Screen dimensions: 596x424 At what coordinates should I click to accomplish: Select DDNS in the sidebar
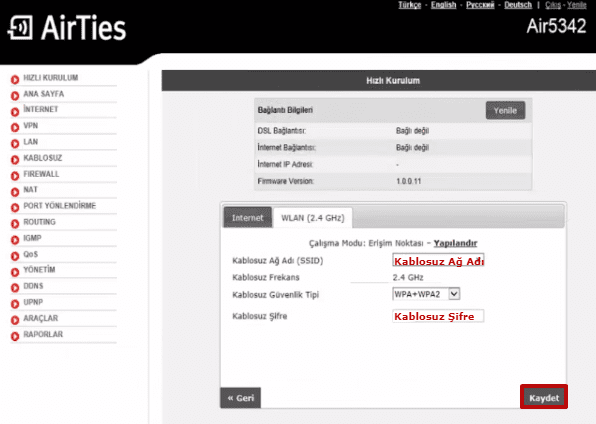point(33,286)
